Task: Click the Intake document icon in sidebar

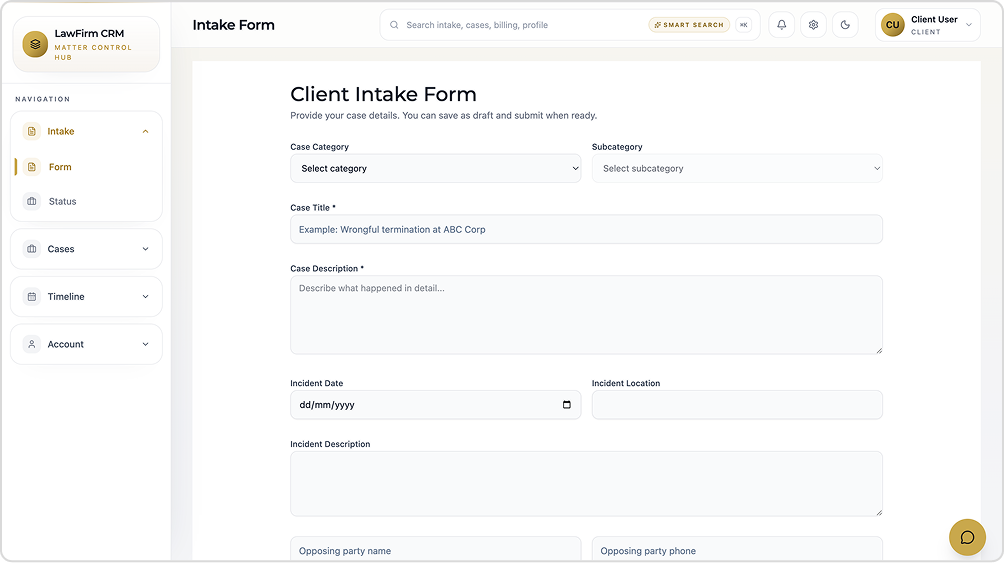Action: point(31,131)
